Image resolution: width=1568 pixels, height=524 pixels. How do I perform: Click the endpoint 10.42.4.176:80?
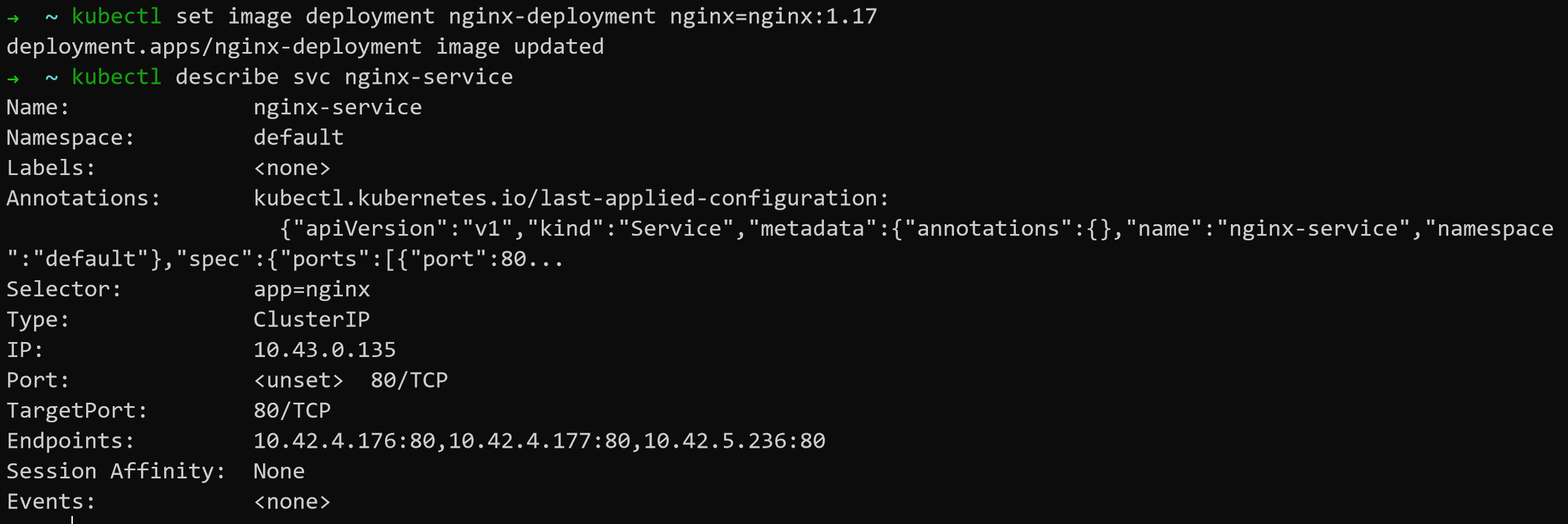(344, 441)
